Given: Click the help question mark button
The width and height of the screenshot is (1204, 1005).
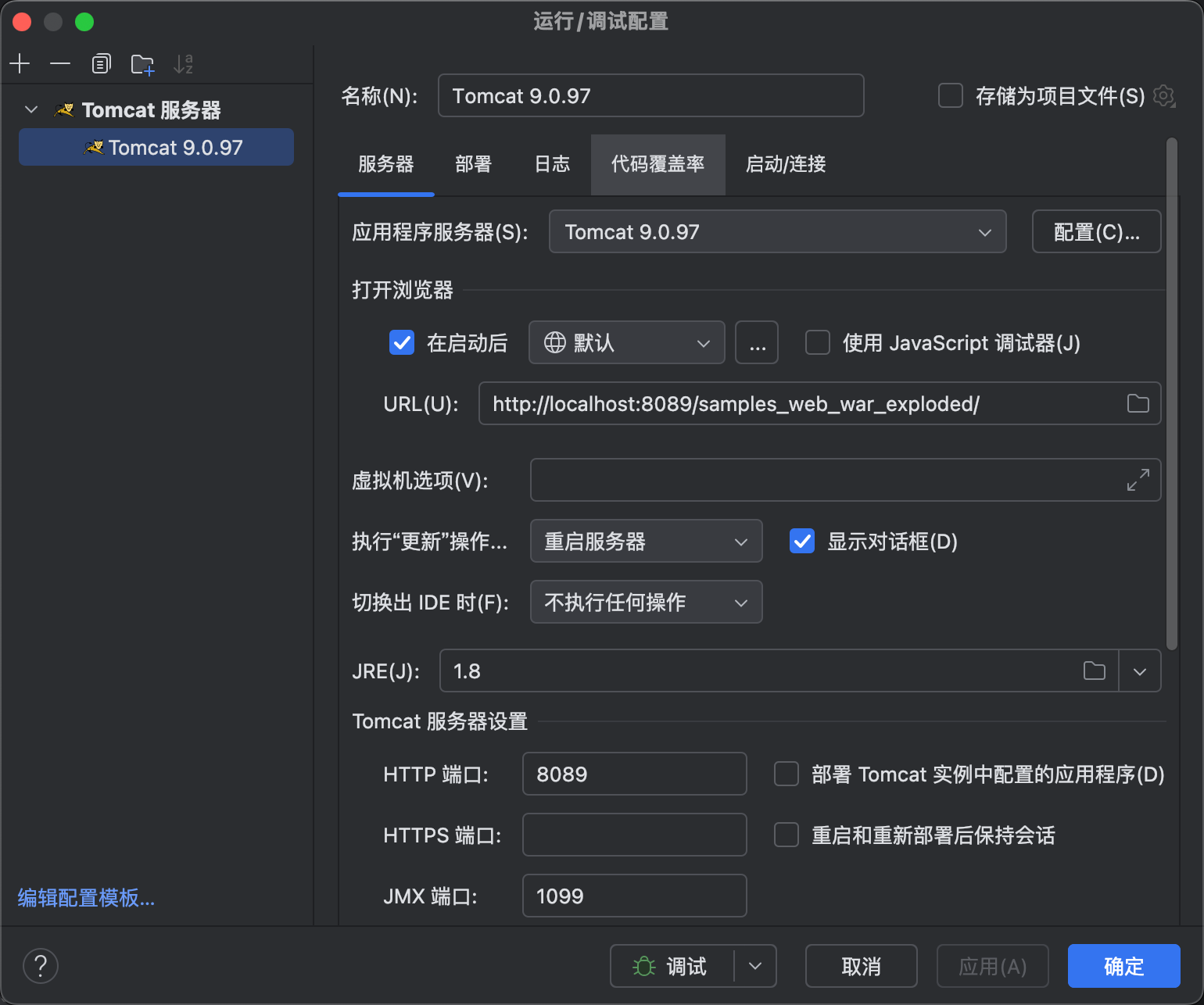Looking at the screenshot, I should coord(41,966).
